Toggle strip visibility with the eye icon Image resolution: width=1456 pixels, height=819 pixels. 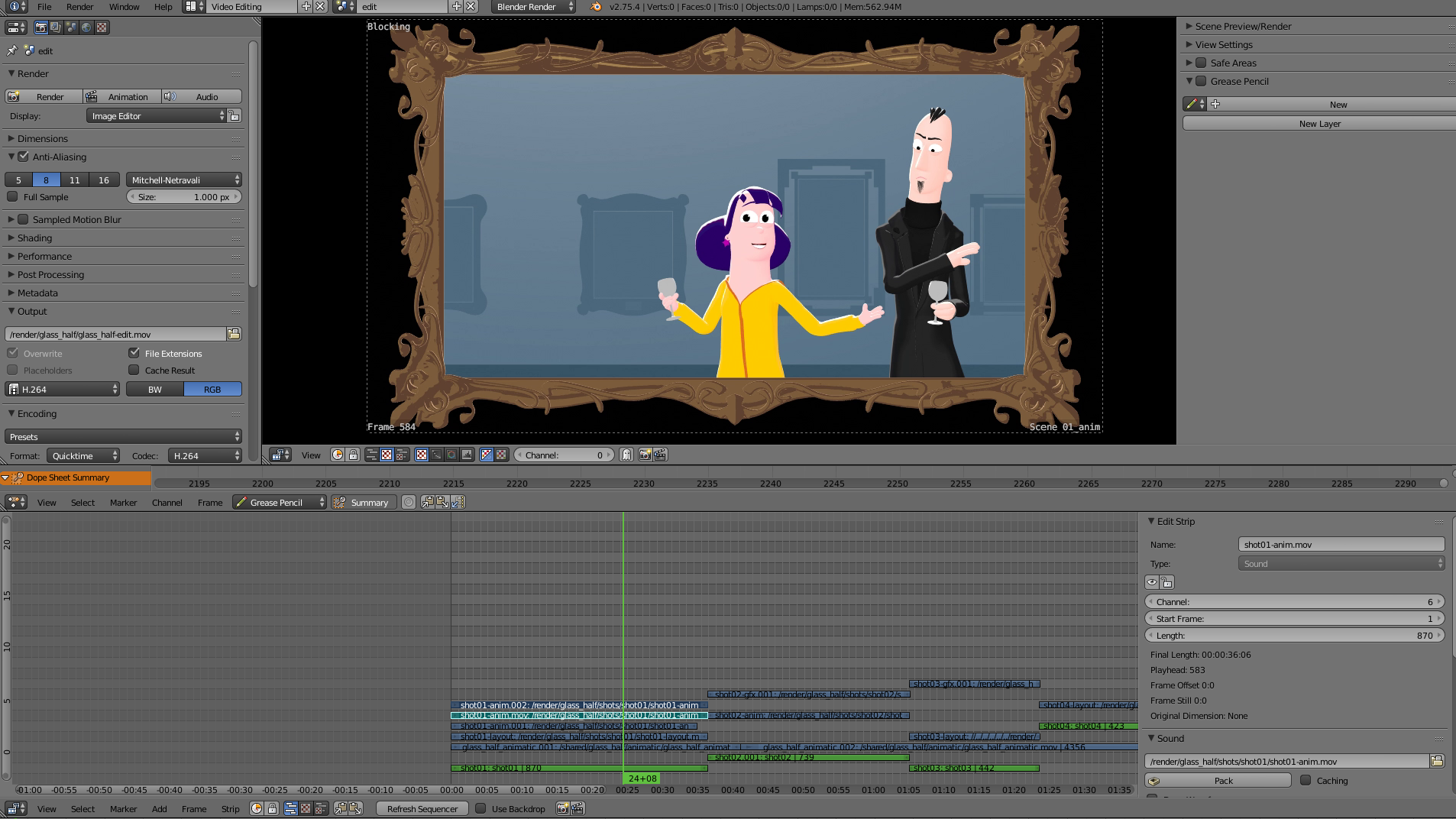(1152, 583)
